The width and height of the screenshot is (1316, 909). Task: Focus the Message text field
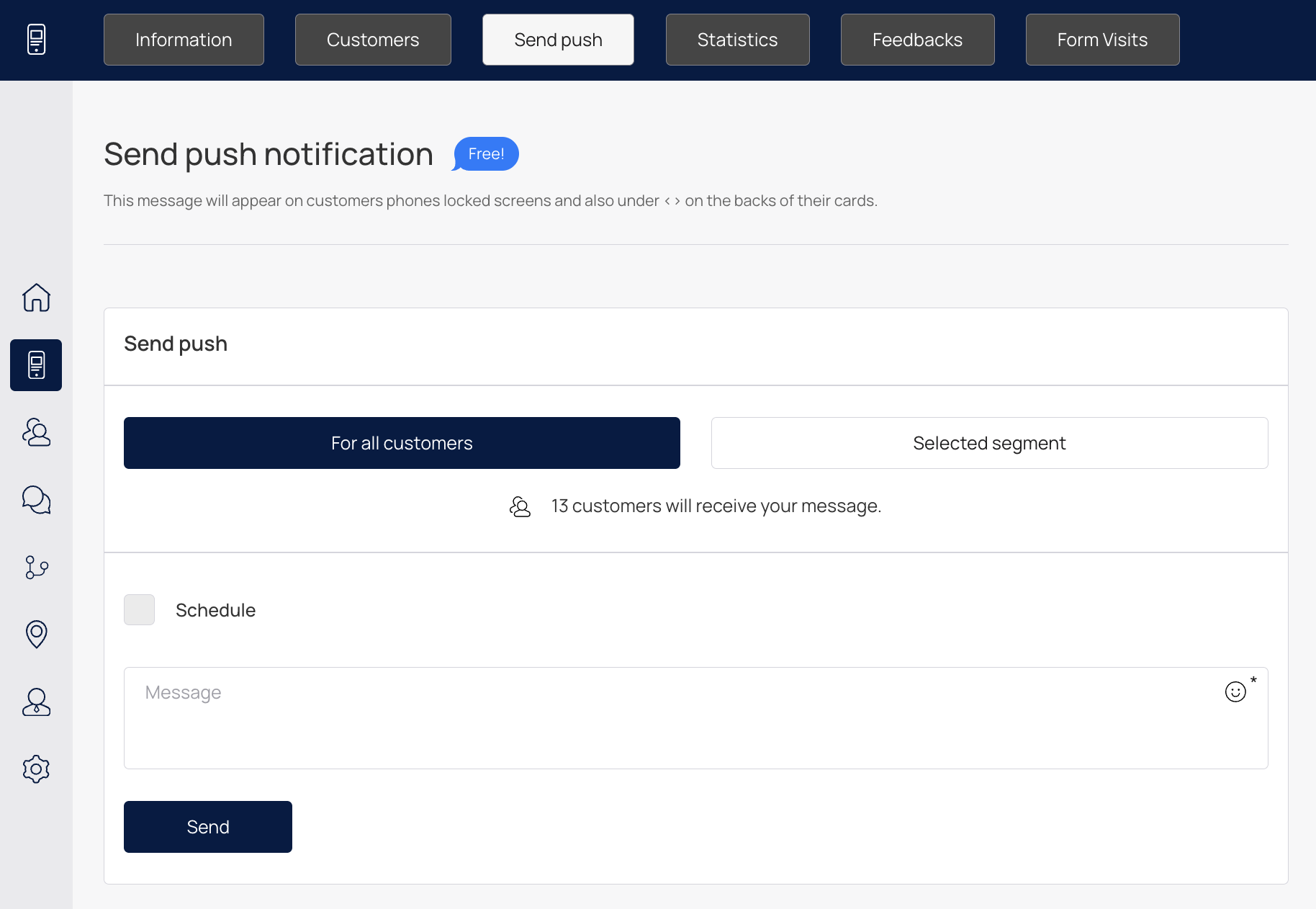click(695, 718)
